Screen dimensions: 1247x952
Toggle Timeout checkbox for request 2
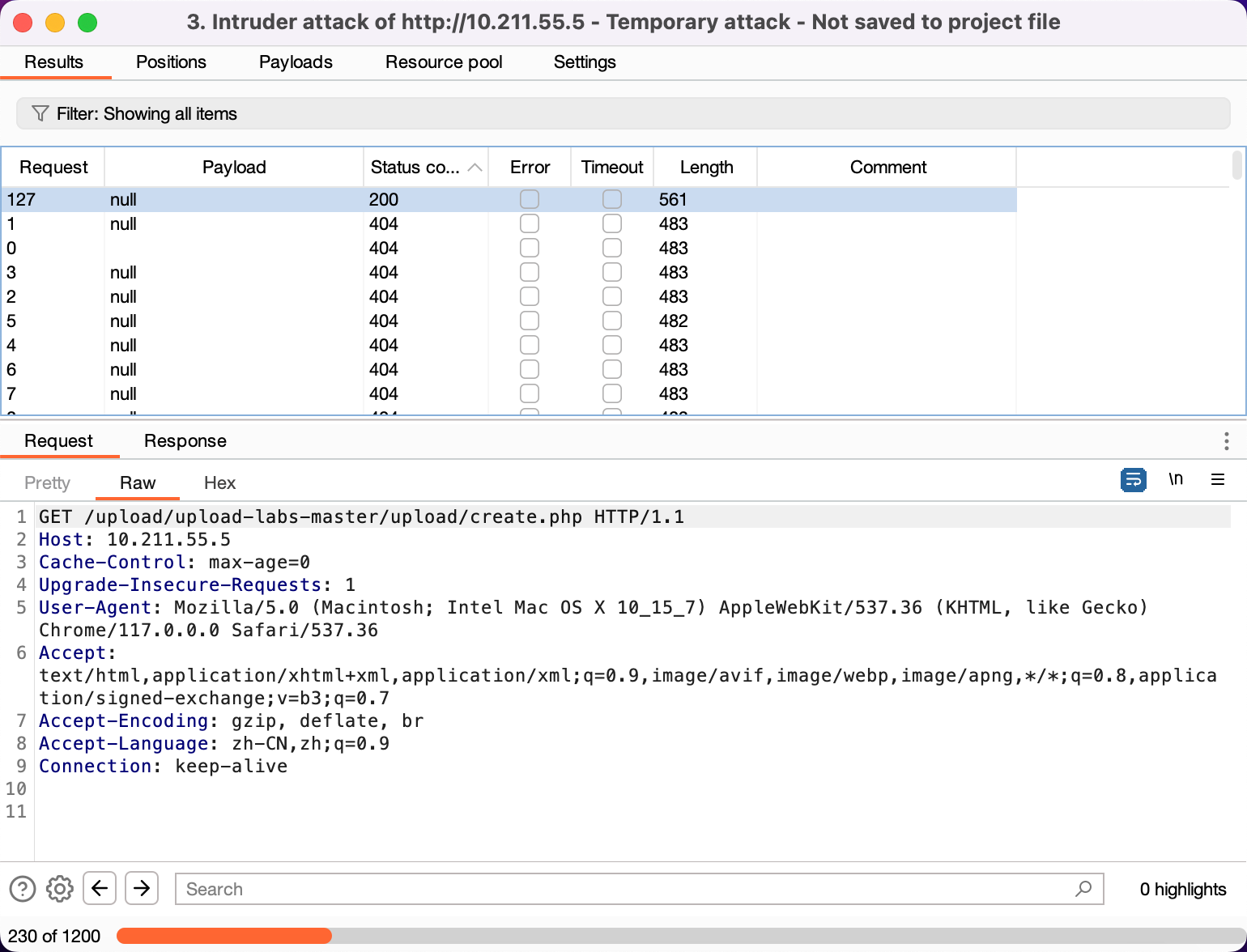(612, 296)
